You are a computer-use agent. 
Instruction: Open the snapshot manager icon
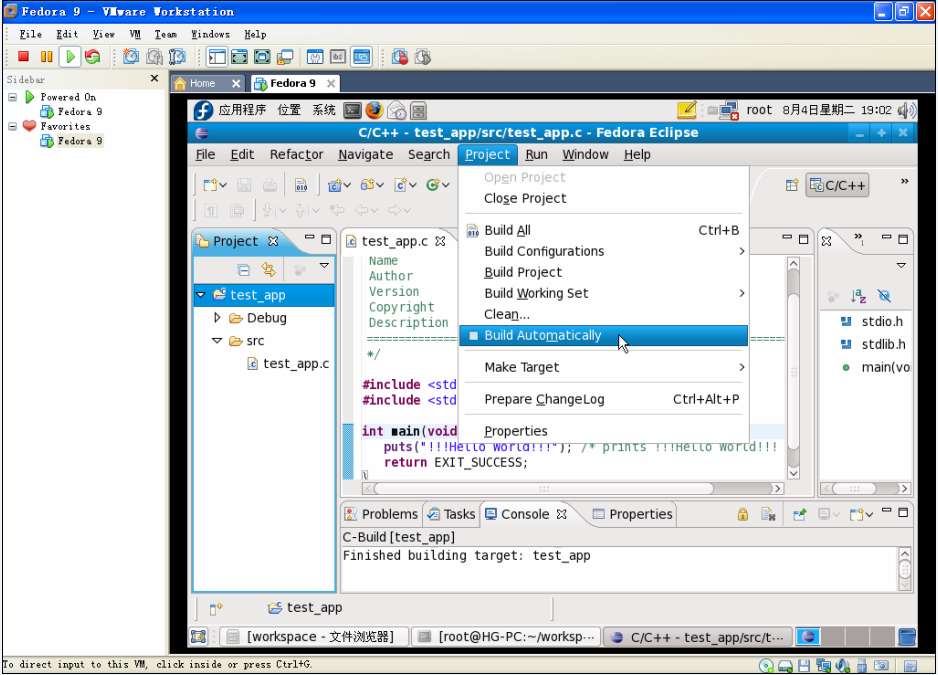[x=177, y=57]
